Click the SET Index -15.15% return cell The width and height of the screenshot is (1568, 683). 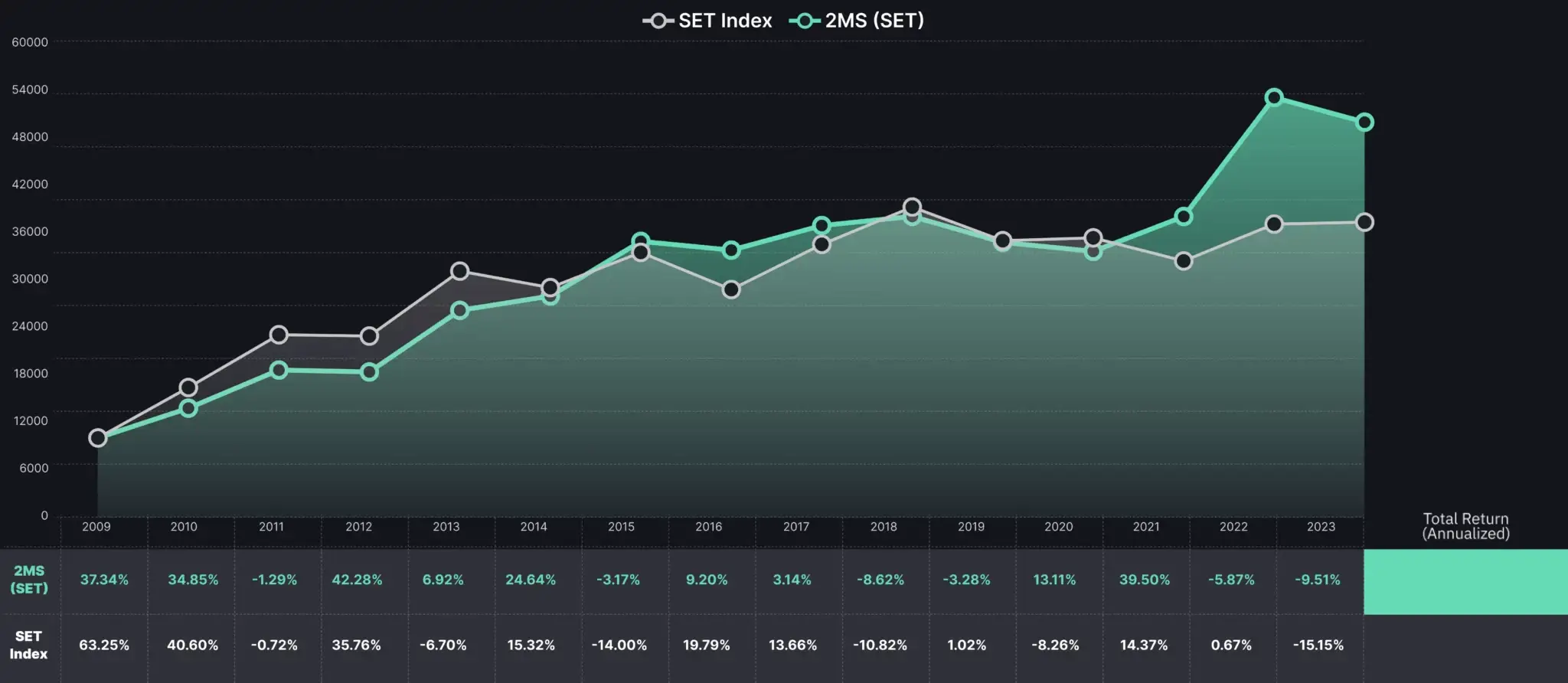(x=1318, y=645)
